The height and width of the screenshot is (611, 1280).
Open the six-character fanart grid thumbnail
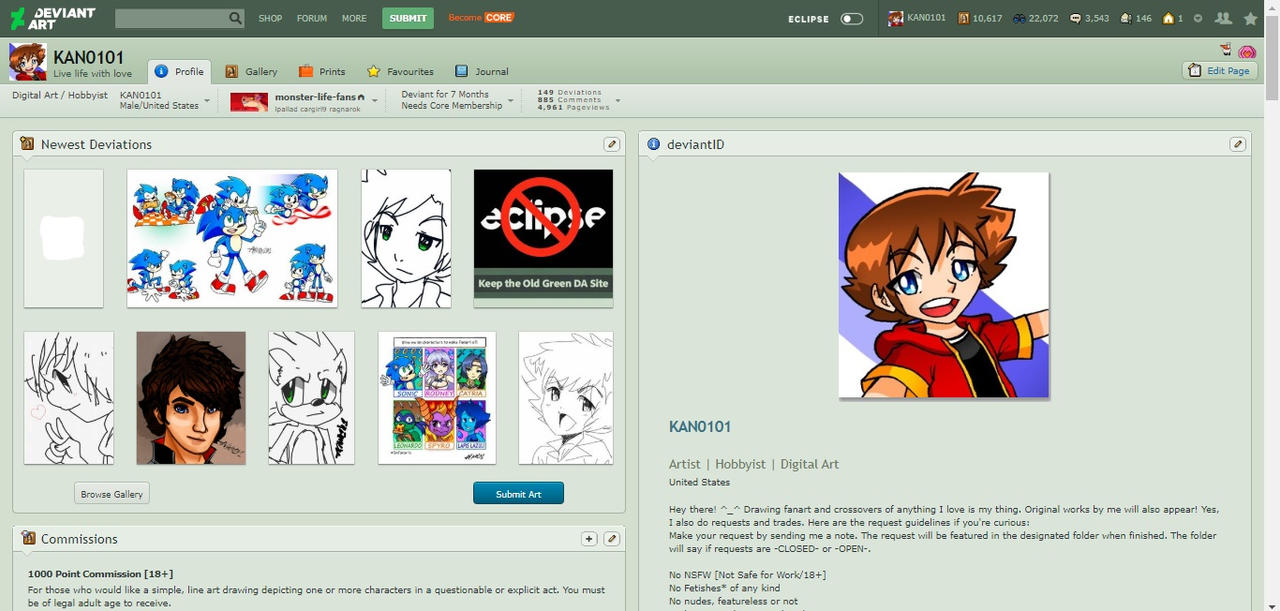437,398
